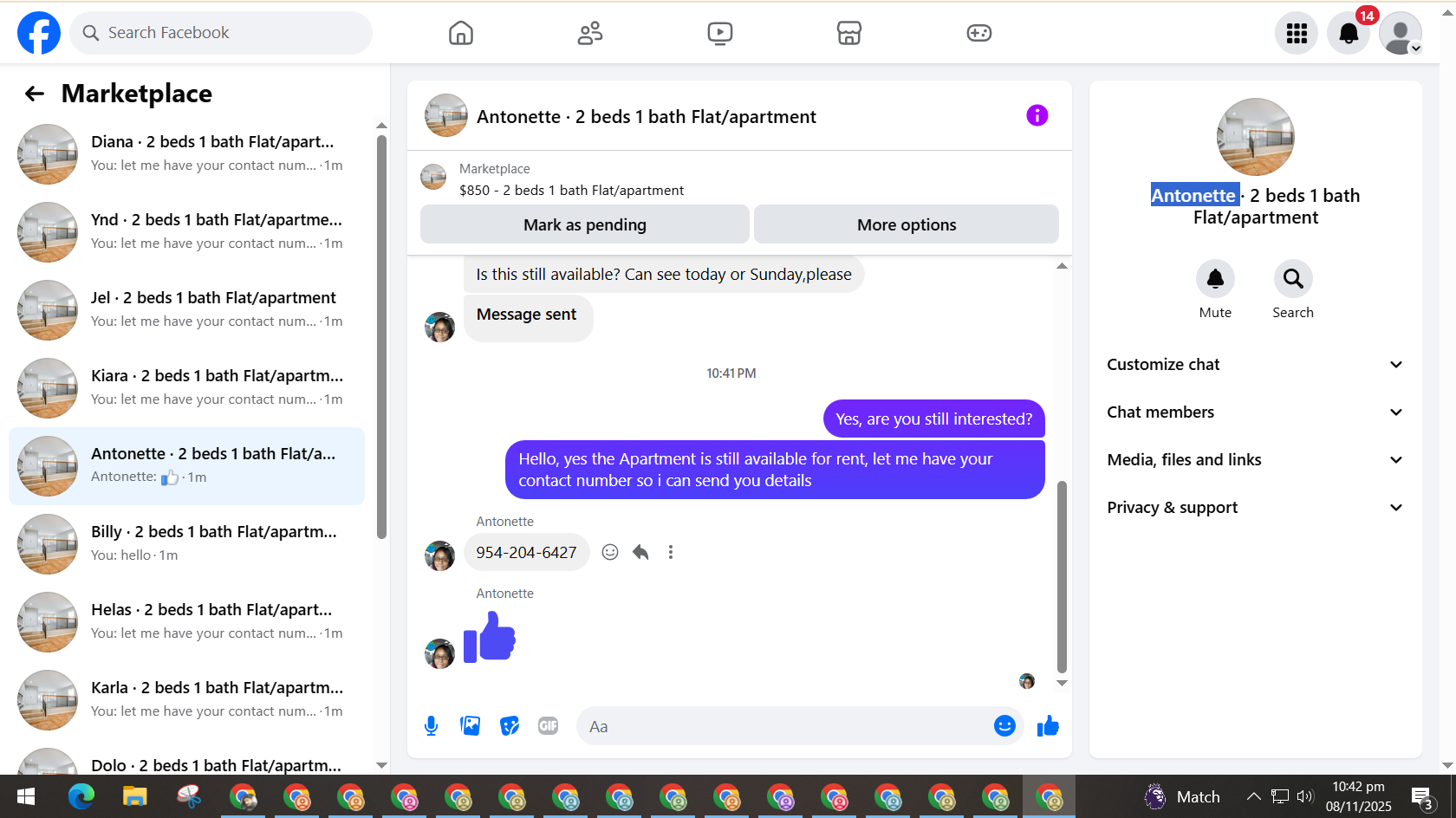The image size is (1456, 818).
Task: Open the purple conversation information icon
Action: tap(1037, 115)
